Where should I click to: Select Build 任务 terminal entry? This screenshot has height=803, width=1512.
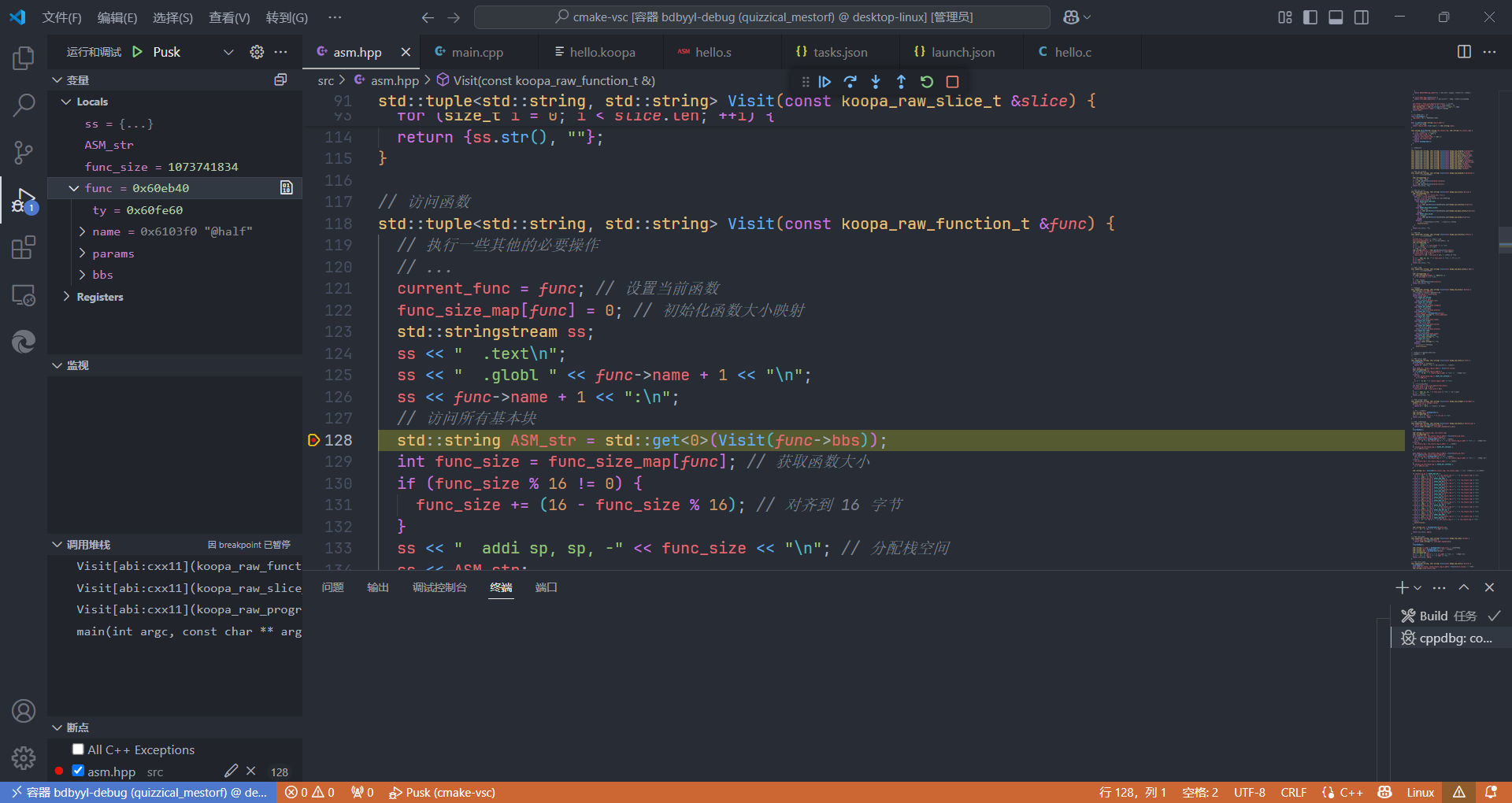pos(1449,616)
